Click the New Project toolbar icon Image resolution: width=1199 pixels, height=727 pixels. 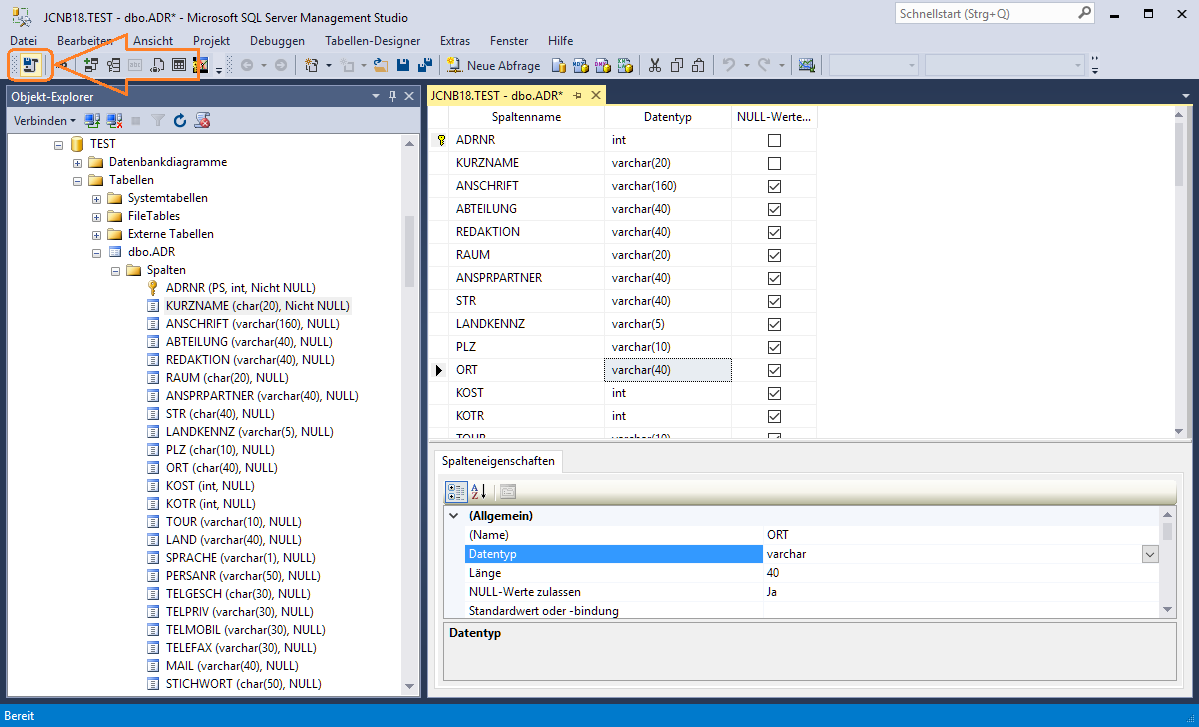tap(311, 66)
